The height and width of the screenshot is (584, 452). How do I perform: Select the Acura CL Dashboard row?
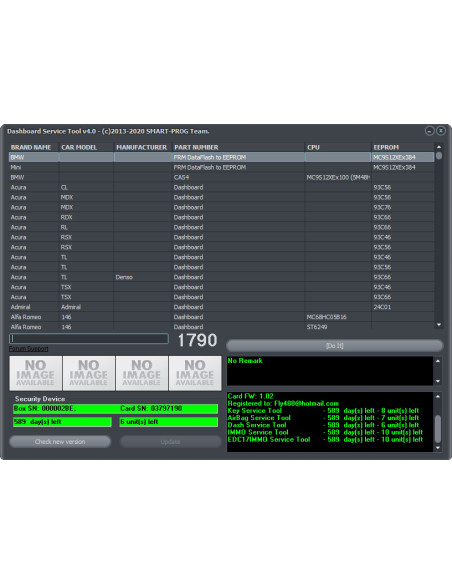pyautogui.click(x=222, y=187)
